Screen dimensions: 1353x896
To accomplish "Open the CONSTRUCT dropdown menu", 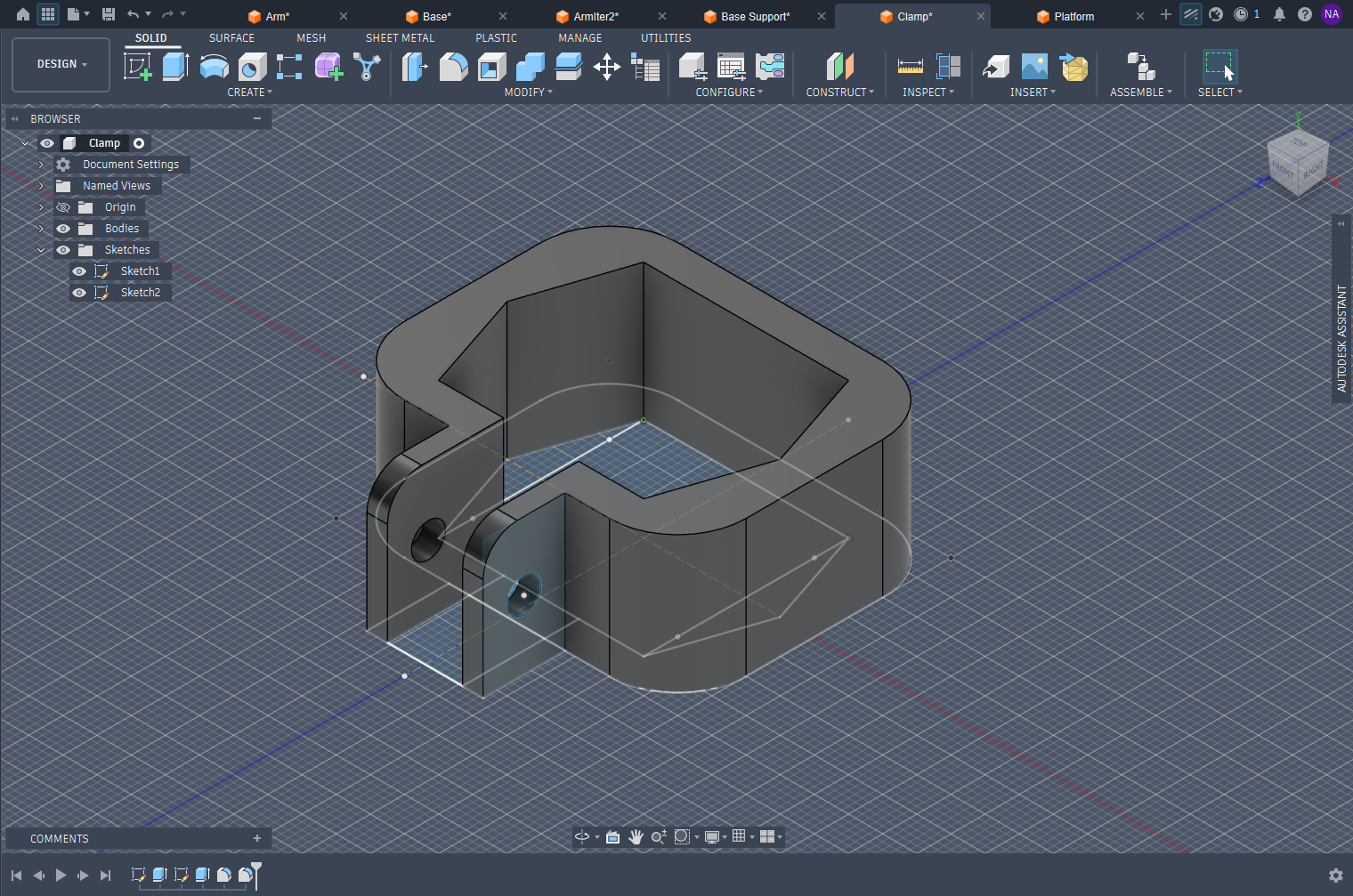I will (x=839, y=93).
